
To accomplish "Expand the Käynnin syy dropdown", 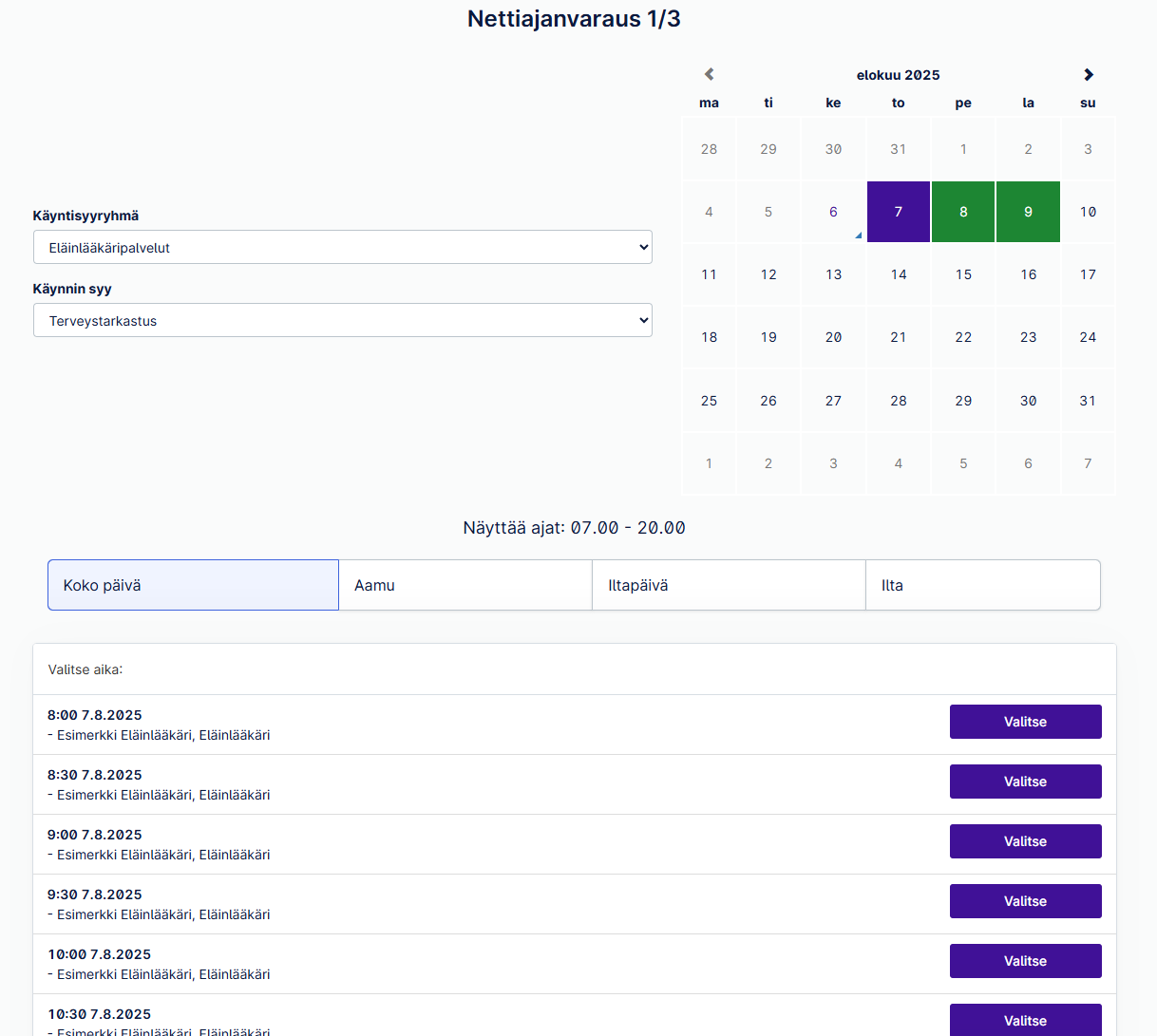I will [x=343, y=320].
